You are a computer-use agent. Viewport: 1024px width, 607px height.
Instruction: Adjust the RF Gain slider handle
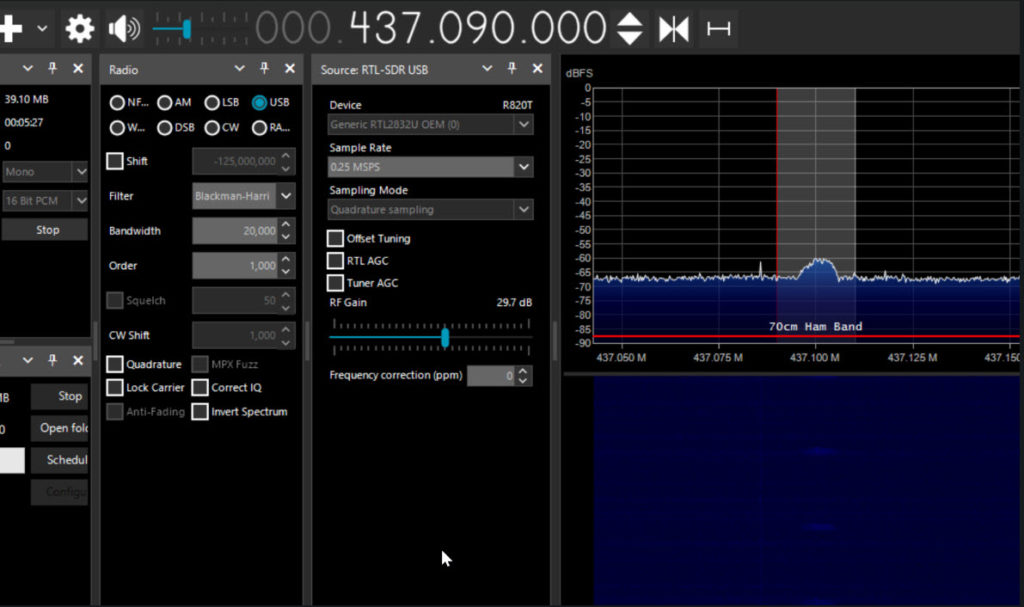coord(445,338)
